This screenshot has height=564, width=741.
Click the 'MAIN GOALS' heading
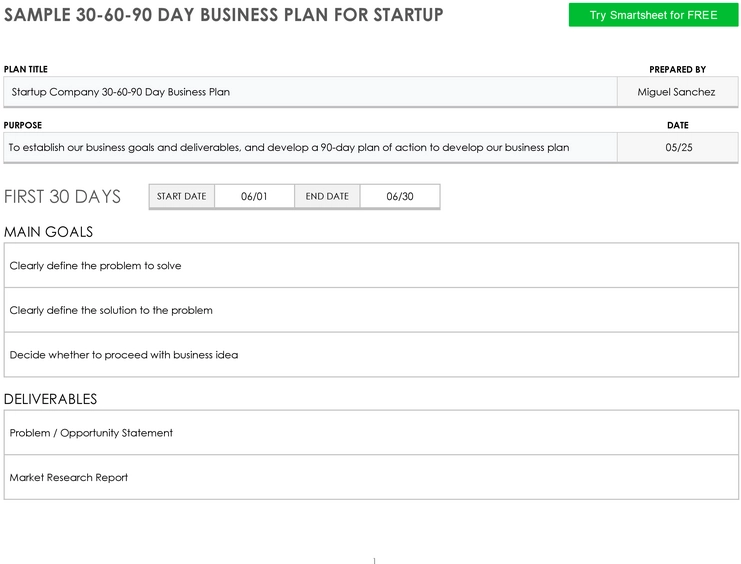[x=48, y=232]
